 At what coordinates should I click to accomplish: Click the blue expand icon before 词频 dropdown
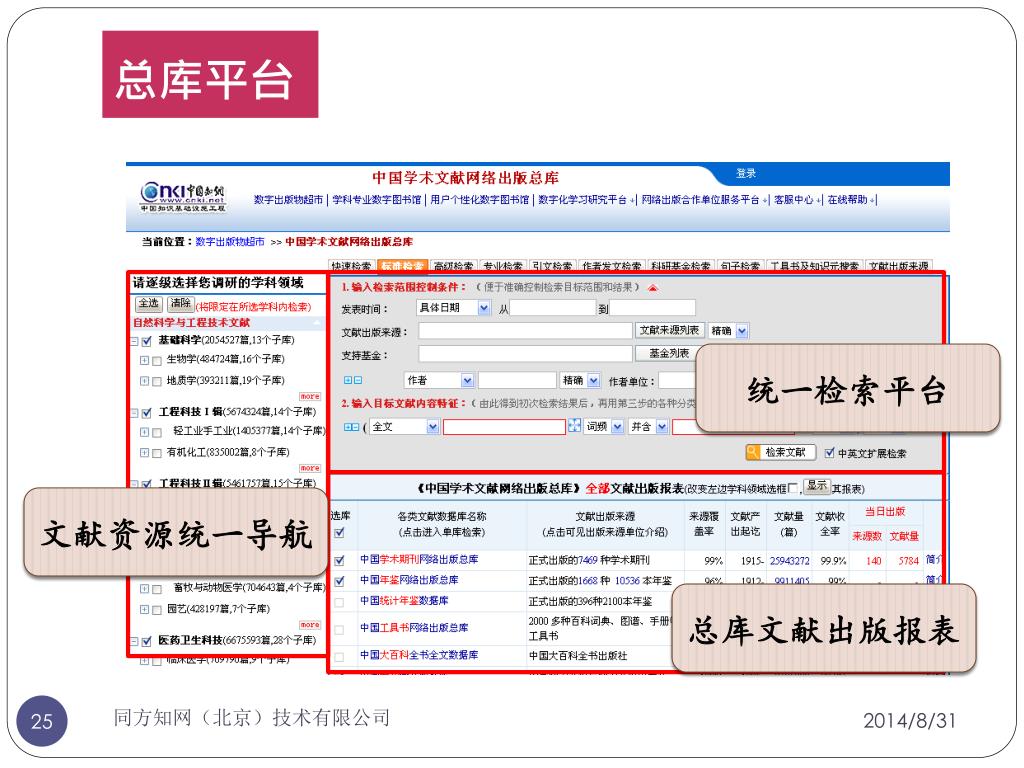574,426
